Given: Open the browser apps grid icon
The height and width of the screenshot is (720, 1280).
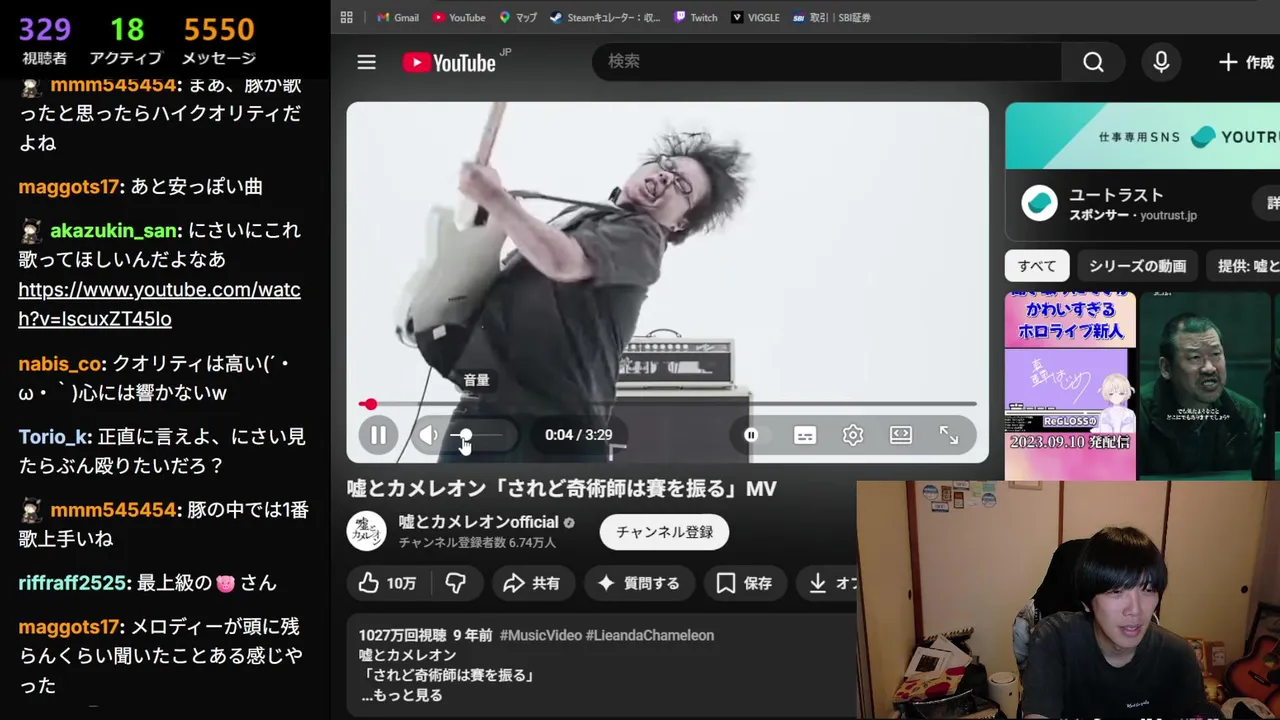Looking at the screenshot, I should coord(347,17).
